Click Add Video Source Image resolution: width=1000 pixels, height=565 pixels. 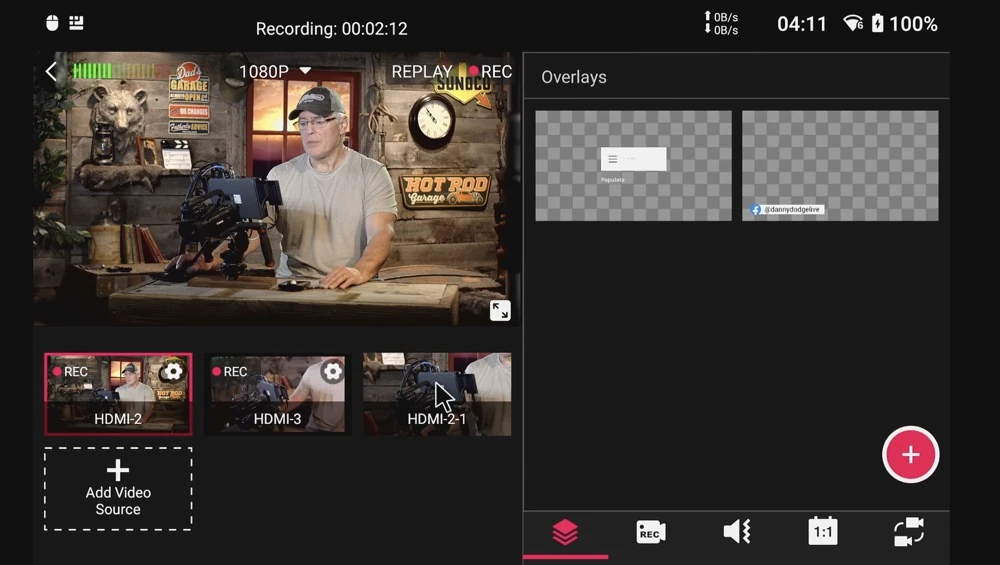click(118, 489)
